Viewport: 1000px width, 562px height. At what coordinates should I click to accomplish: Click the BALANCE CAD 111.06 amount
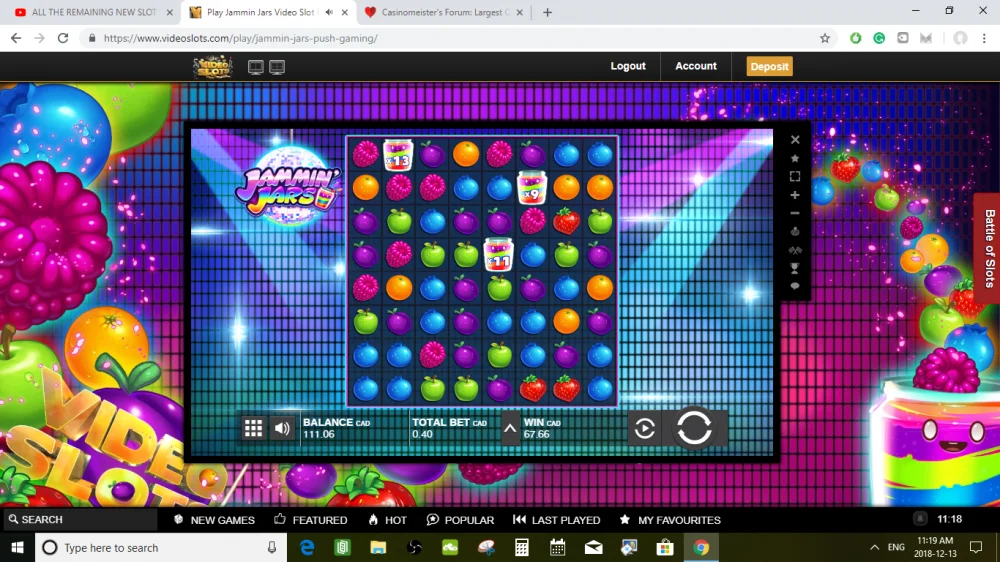(319, 434)
